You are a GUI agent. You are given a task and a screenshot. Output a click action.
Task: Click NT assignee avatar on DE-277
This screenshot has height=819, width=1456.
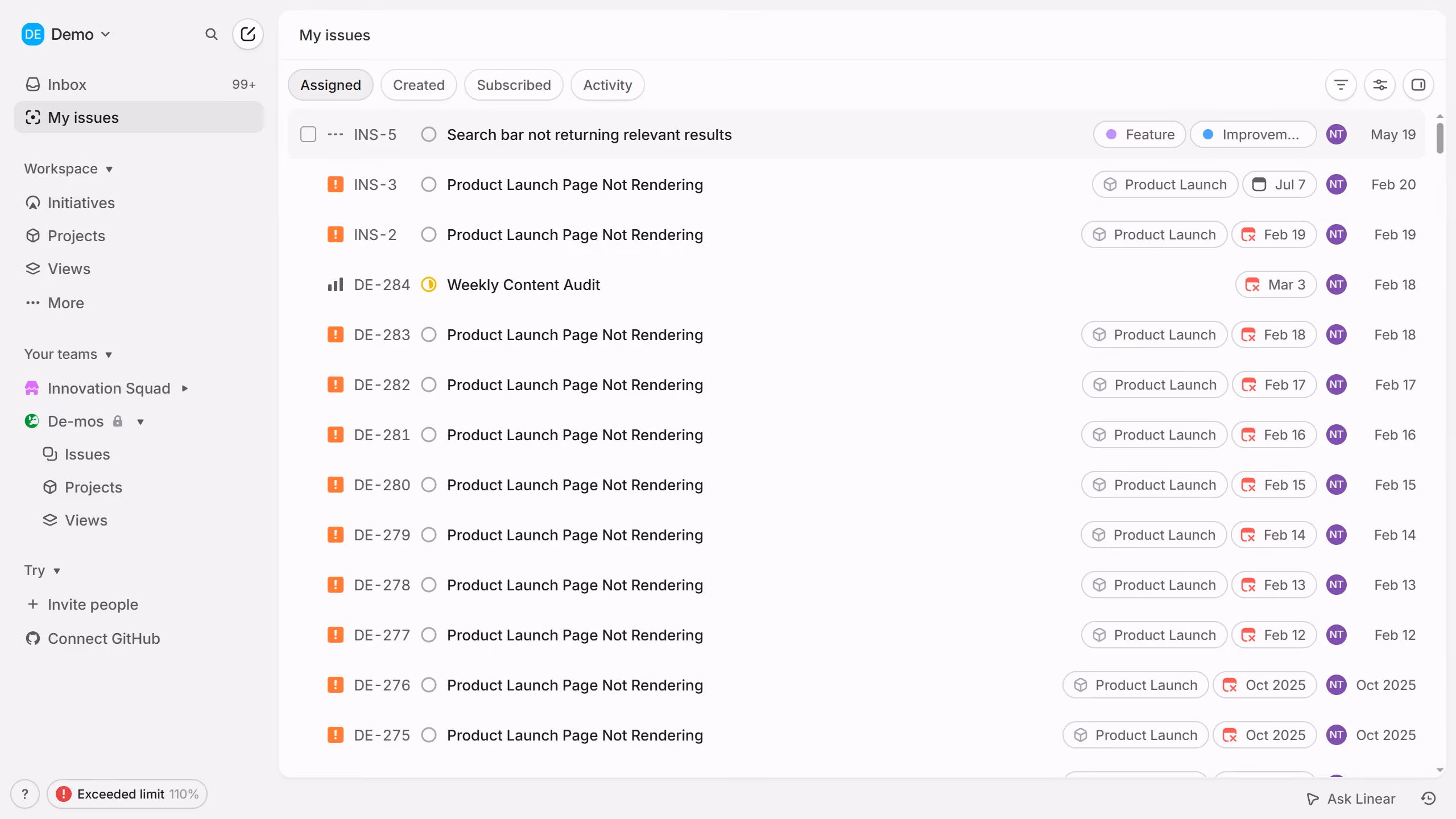coord(1337,635)
